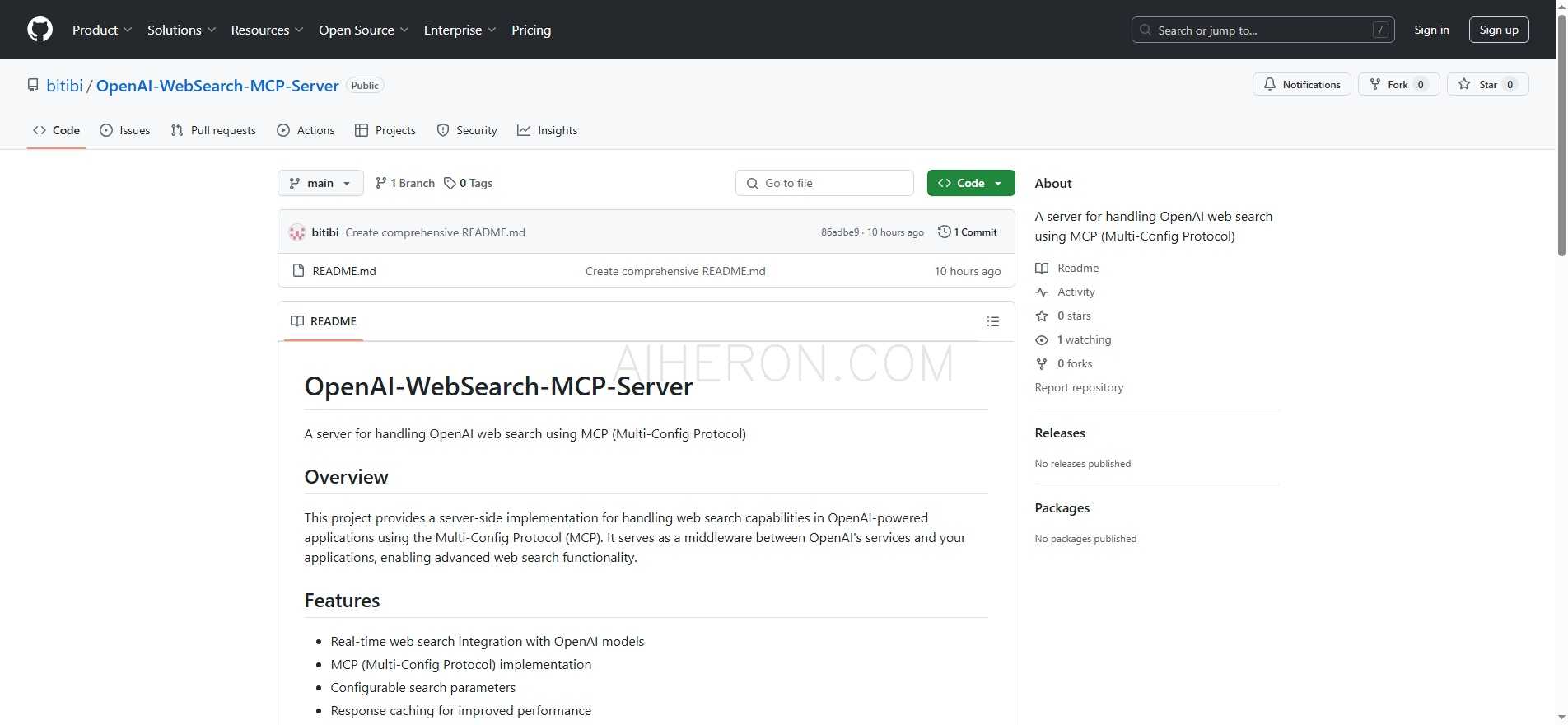
Task: Open the README.md file
Action: [x=344, y=271]
